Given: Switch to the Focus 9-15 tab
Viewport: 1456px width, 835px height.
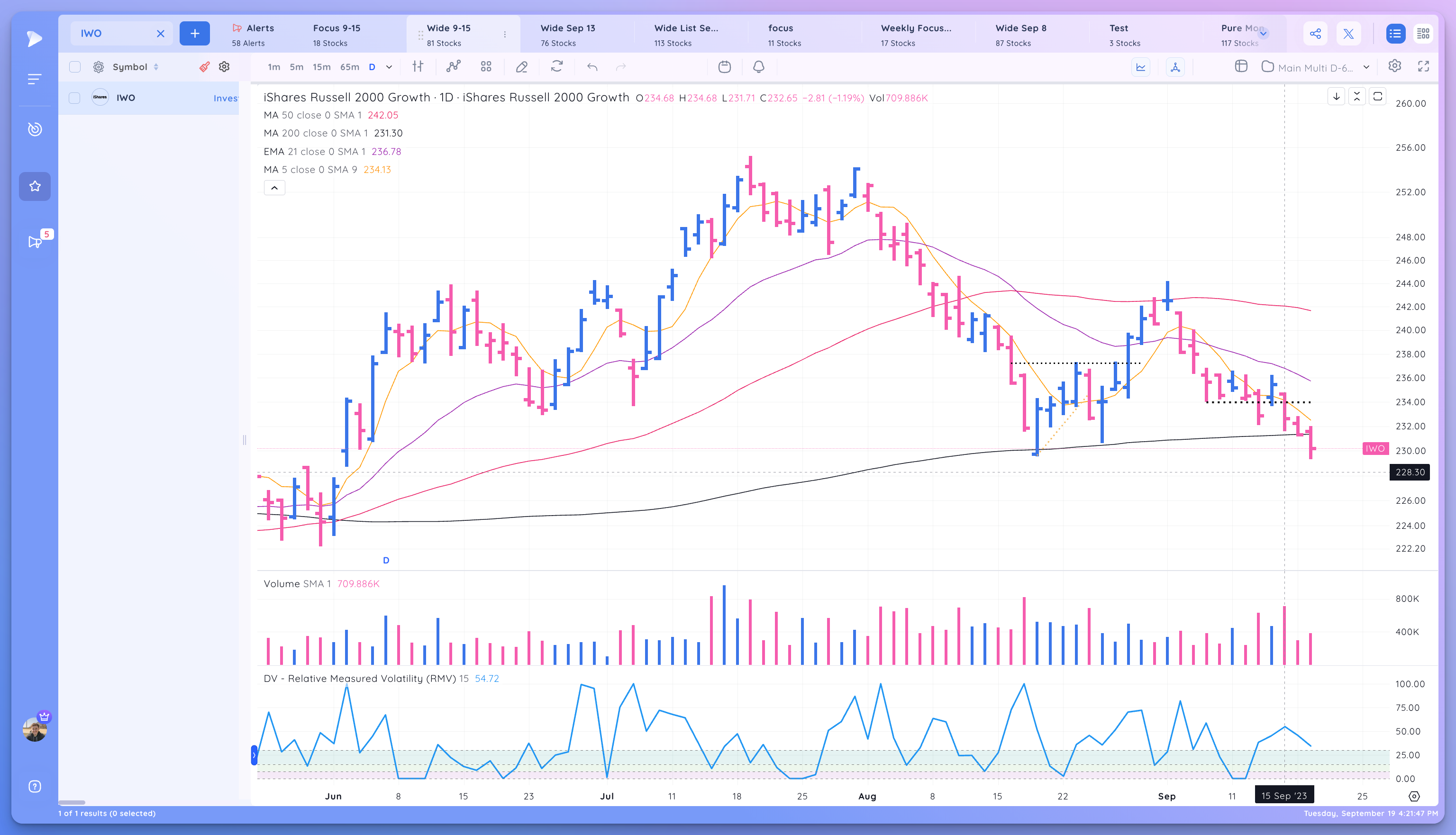Looking at the screenshot, I should (337, 35).
